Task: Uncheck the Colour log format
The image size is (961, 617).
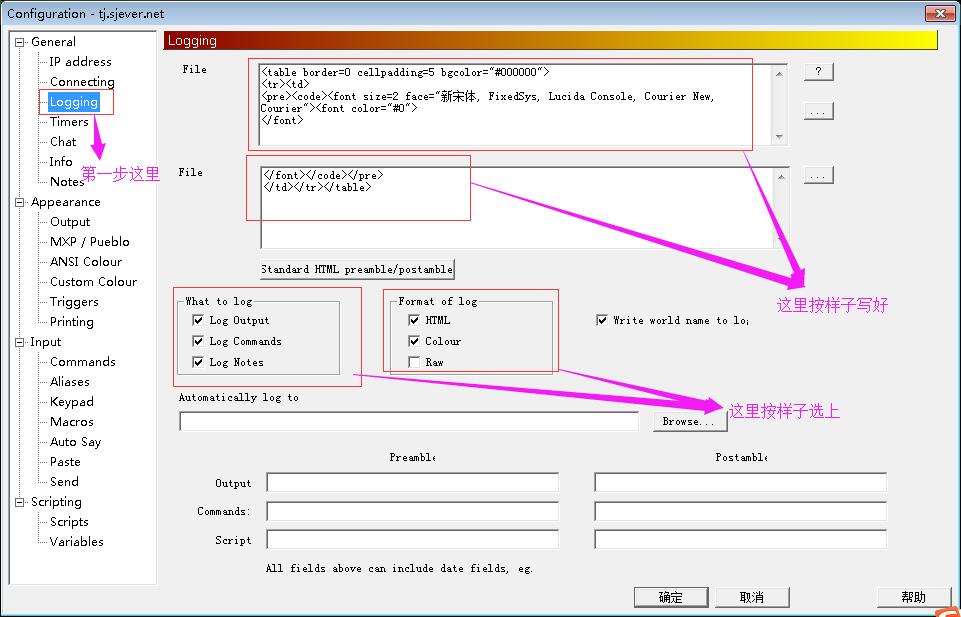Action: pos(414,341)
